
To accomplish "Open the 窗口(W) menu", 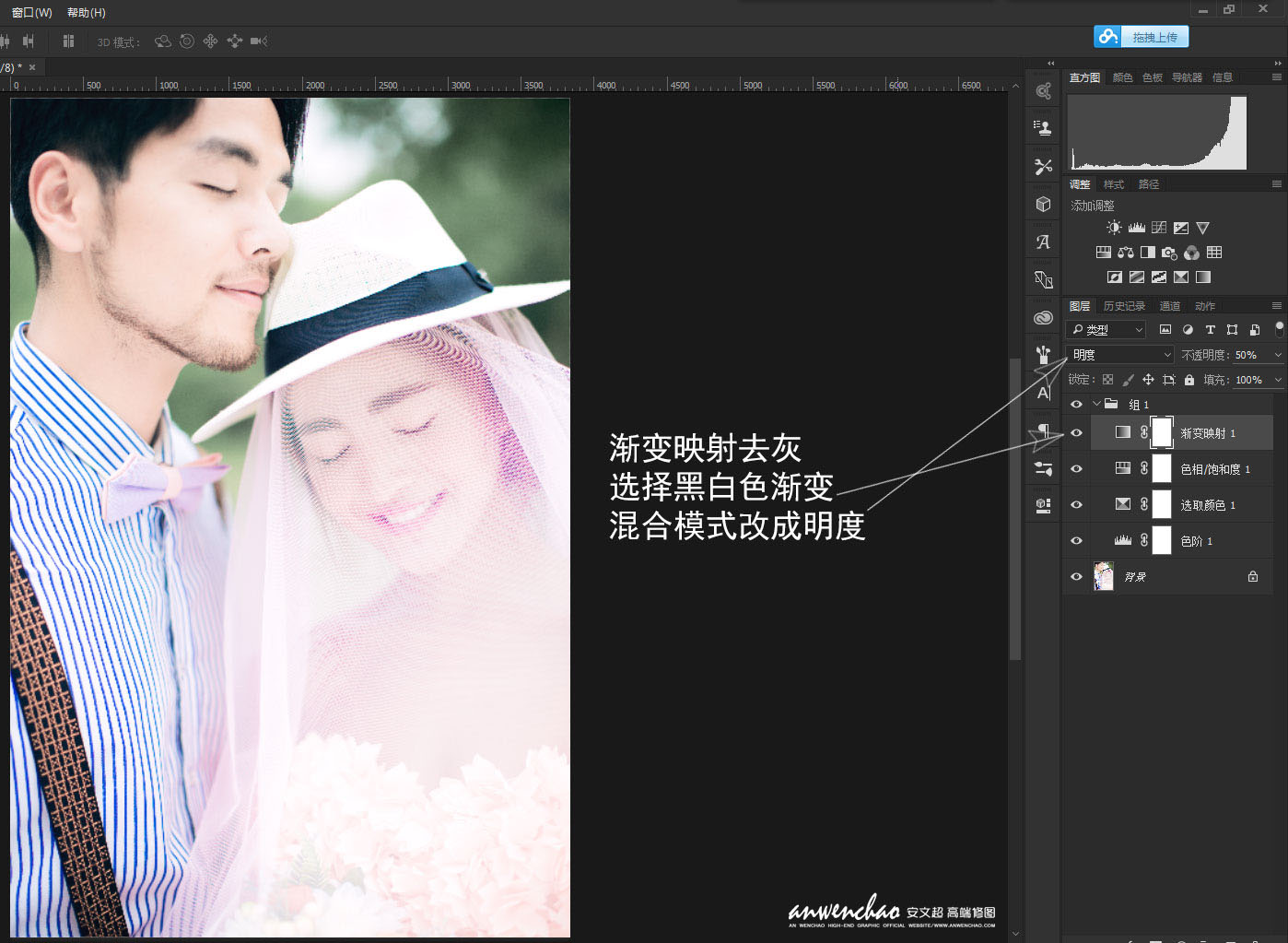I will [x=32, y=13].
